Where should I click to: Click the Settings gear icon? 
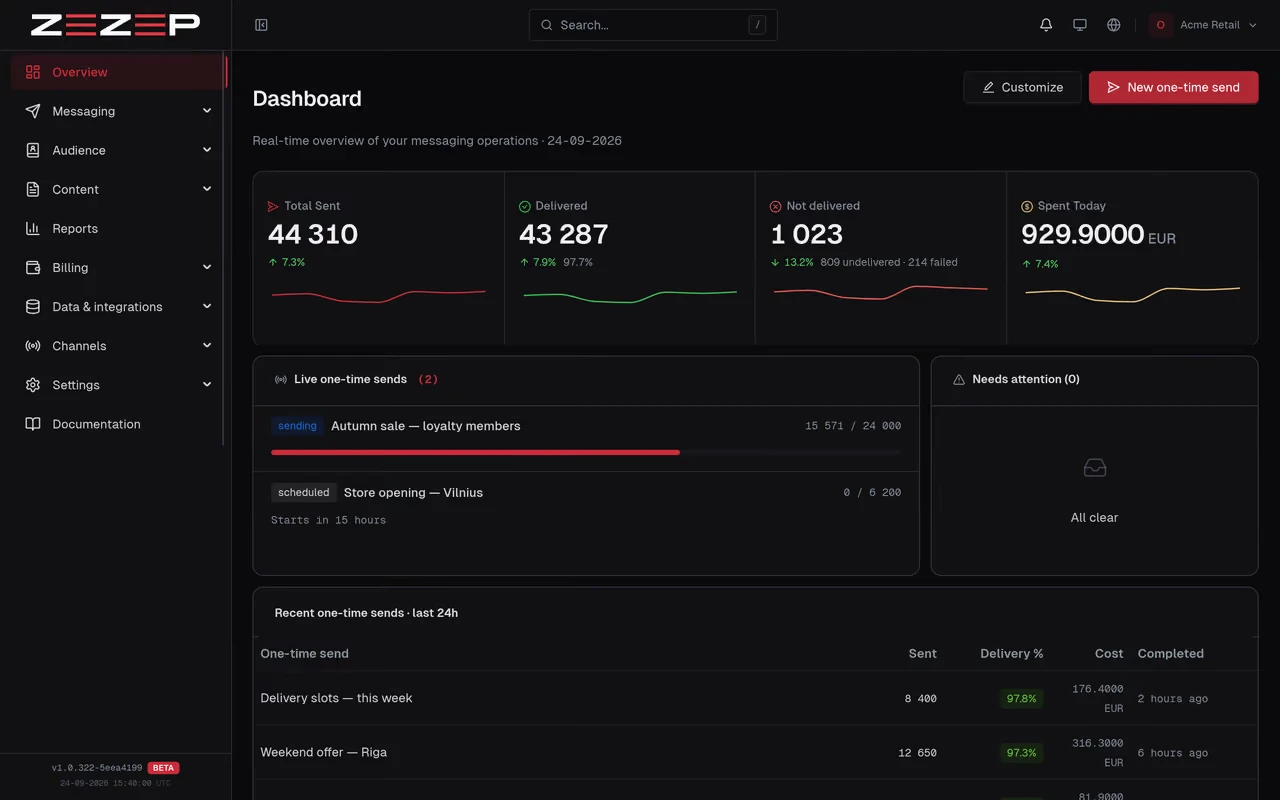pyautogui.click(x=33, y=384)
